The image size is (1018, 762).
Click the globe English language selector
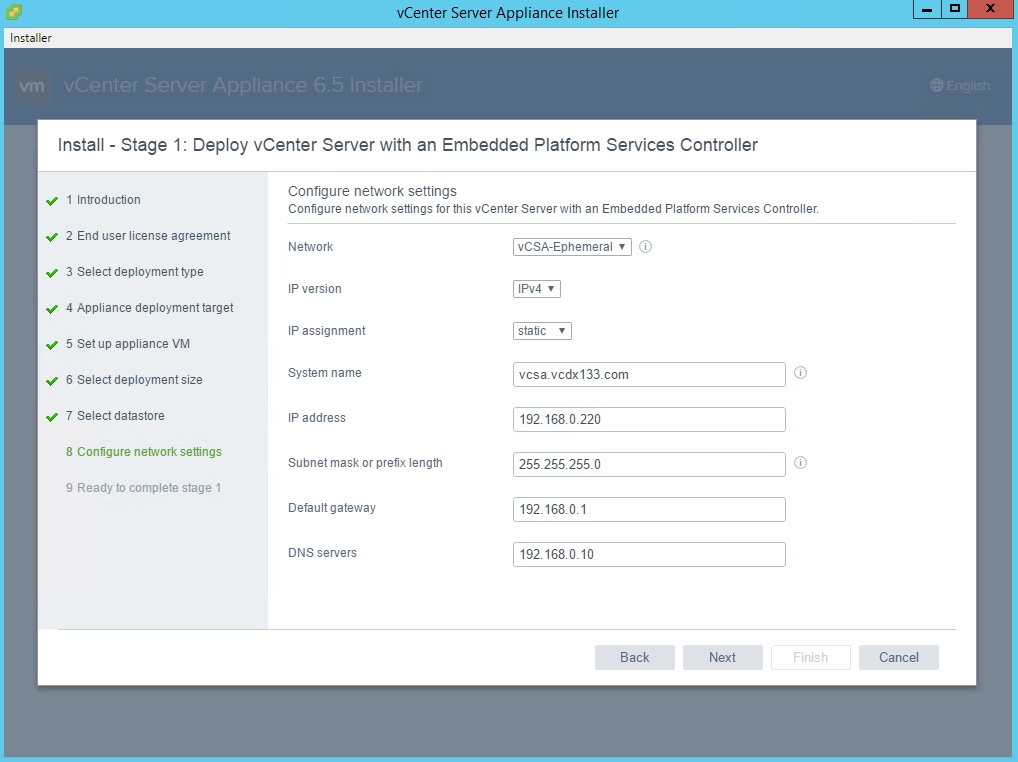(959, 86)
